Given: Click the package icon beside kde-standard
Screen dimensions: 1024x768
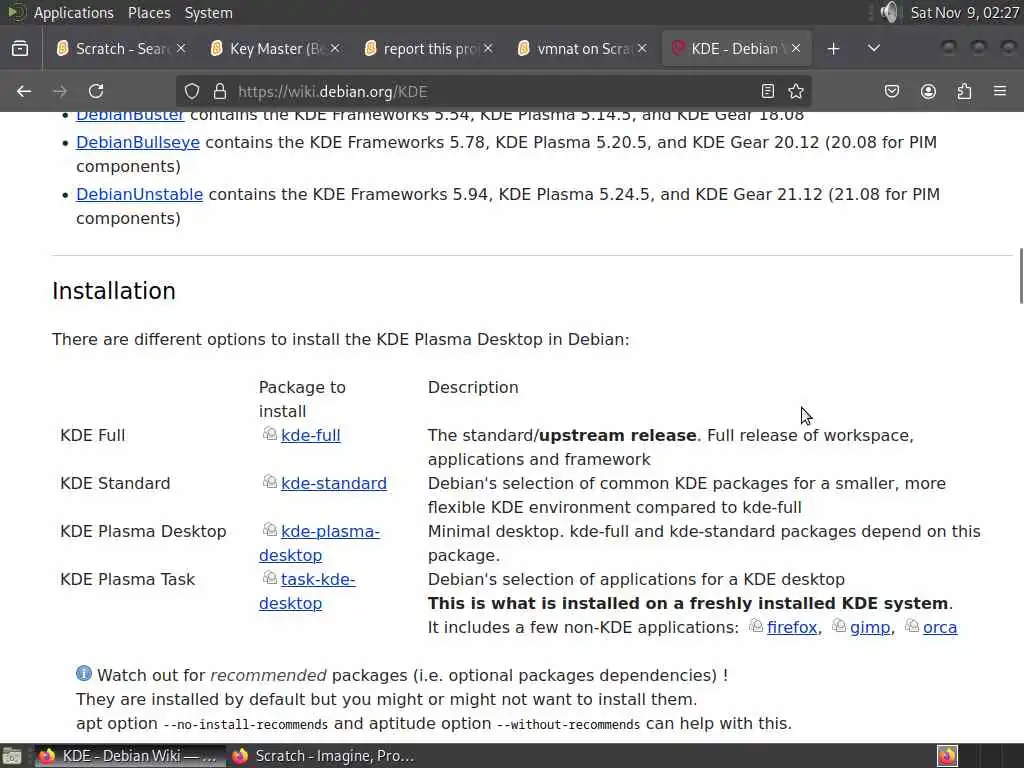Looking at the screenshot, I should pos(270,481).
